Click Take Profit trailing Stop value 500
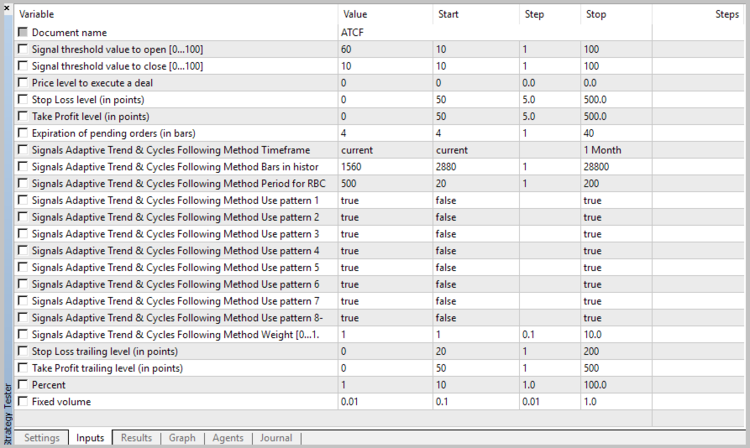The height and width of the screenshot is (448, 750). tap(617, 368)
